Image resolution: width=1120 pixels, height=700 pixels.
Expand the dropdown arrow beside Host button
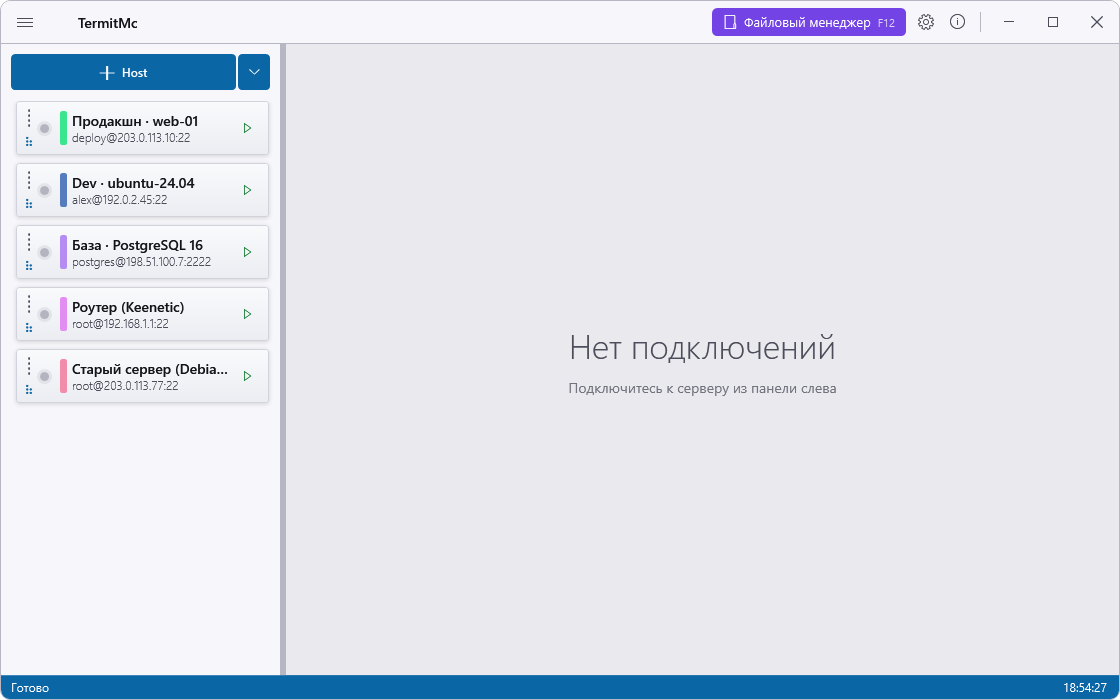pyautogui.click(x=254, y=72)
